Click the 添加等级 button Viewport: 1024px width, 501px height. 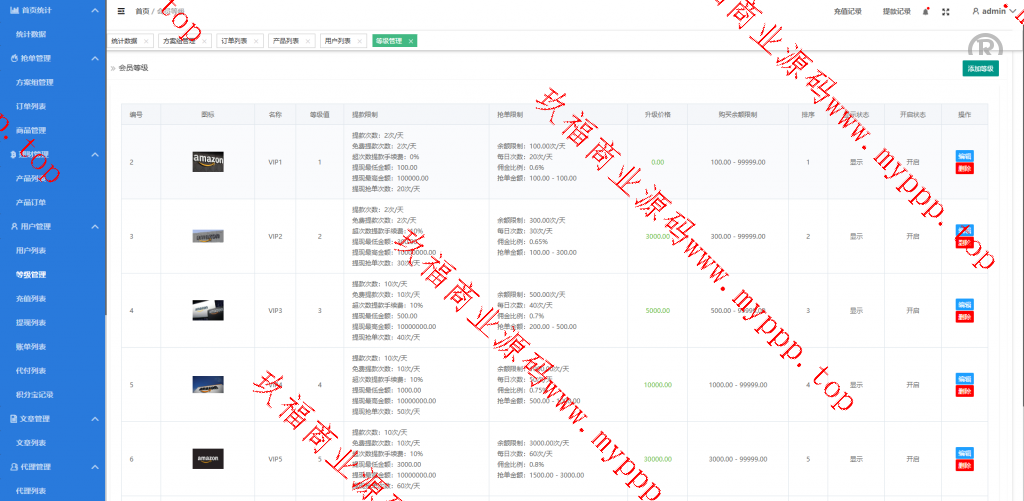pyautogui.click(x=979, y=68)
